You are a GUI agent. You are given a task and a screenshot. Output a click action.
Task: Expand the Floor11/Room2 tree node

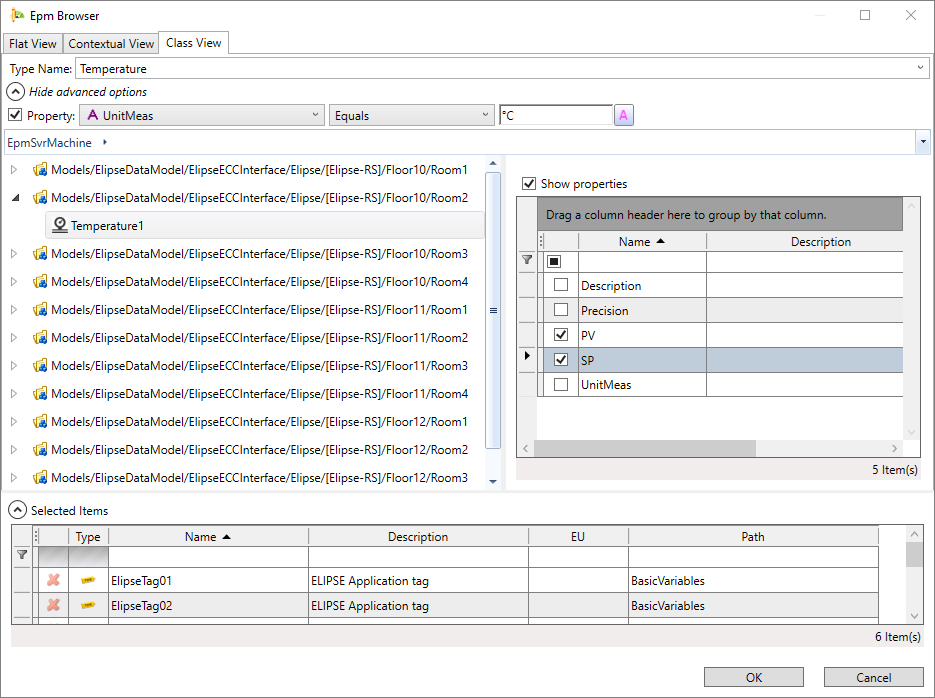(14, 338)
